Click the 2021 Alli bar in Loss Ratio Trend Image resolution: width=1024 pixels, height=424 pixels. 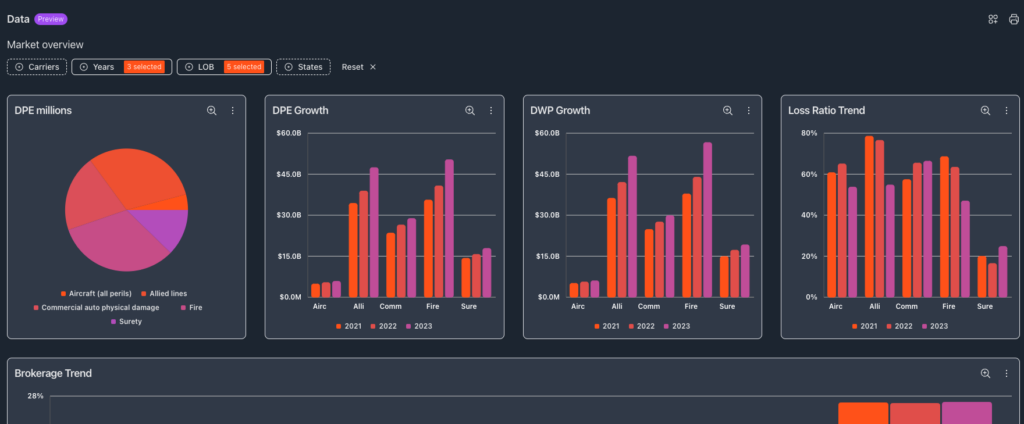tap(869, 216)
